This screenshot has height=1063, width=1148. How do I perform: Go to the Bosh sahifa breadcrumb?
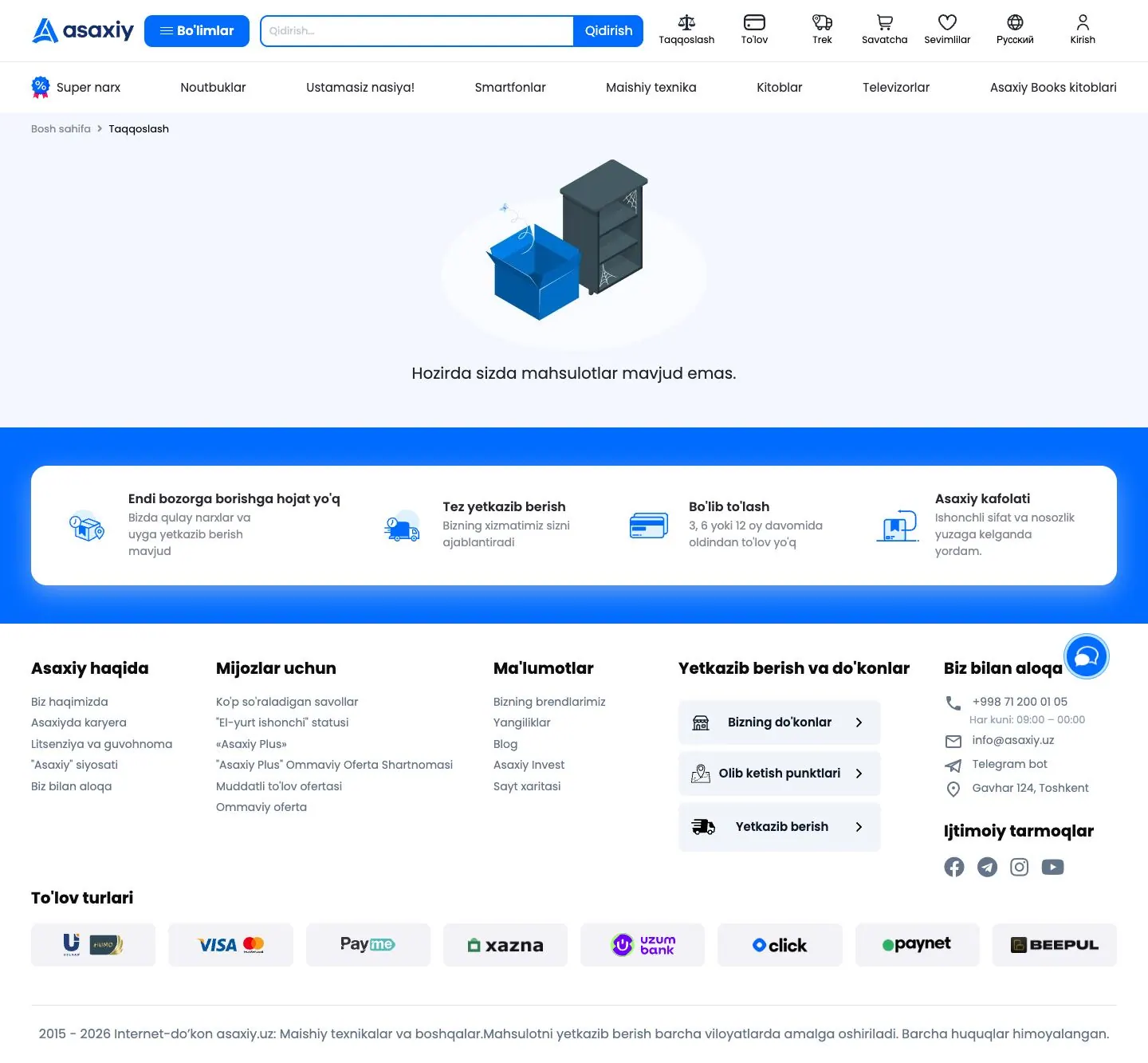[x=61, y=128]
